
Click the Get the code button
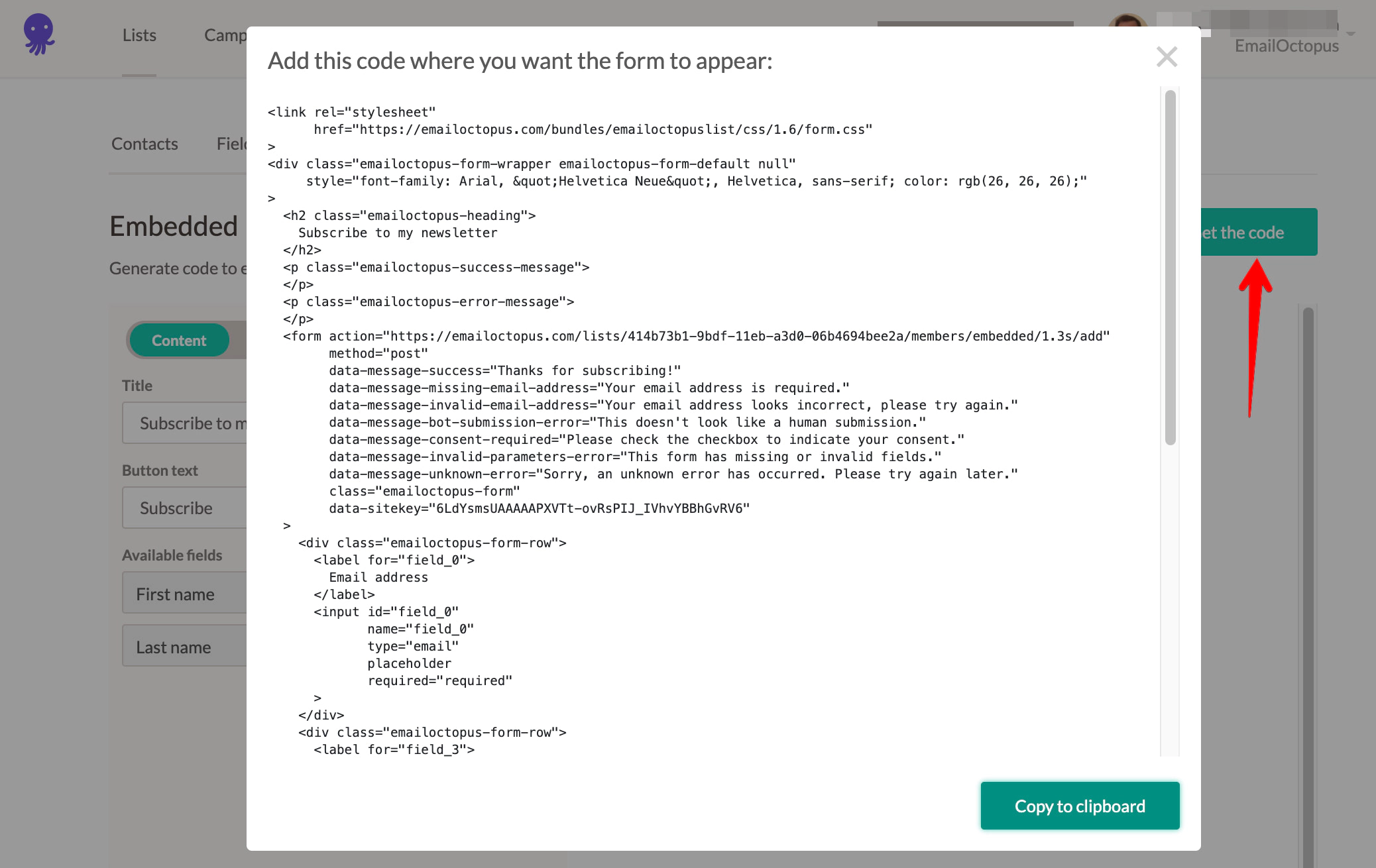1258,233
